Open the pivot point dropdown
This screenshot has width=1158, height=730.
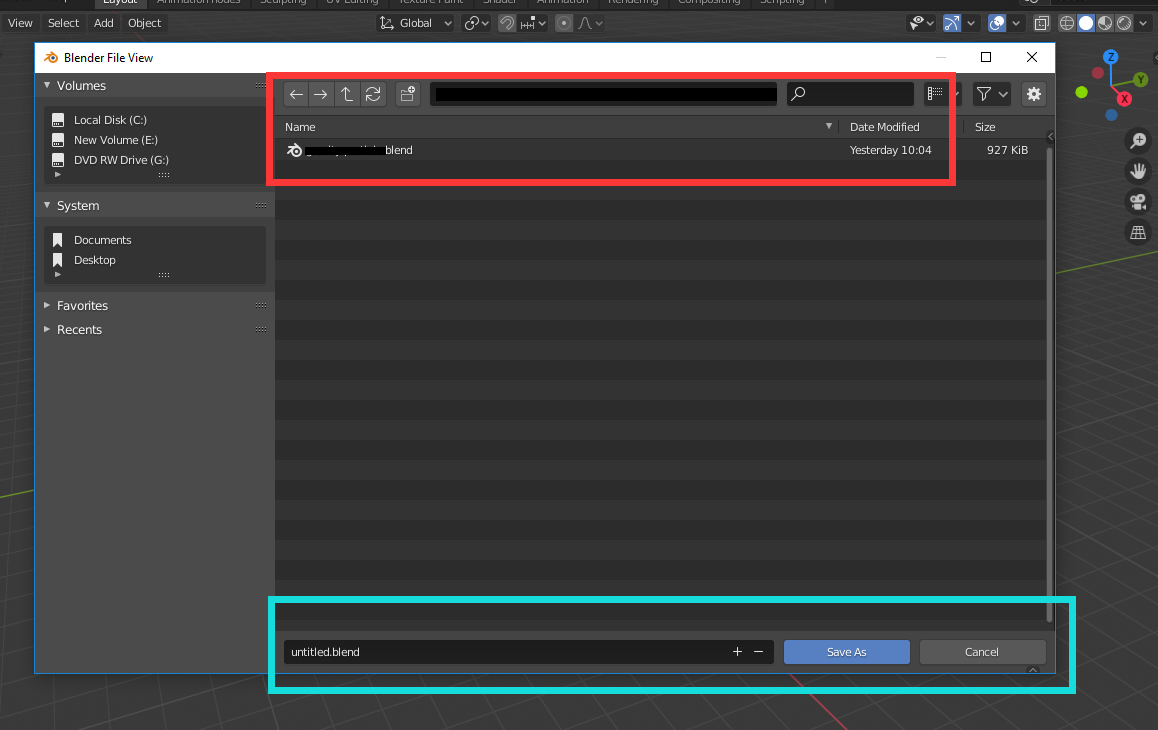click(476, 23)
